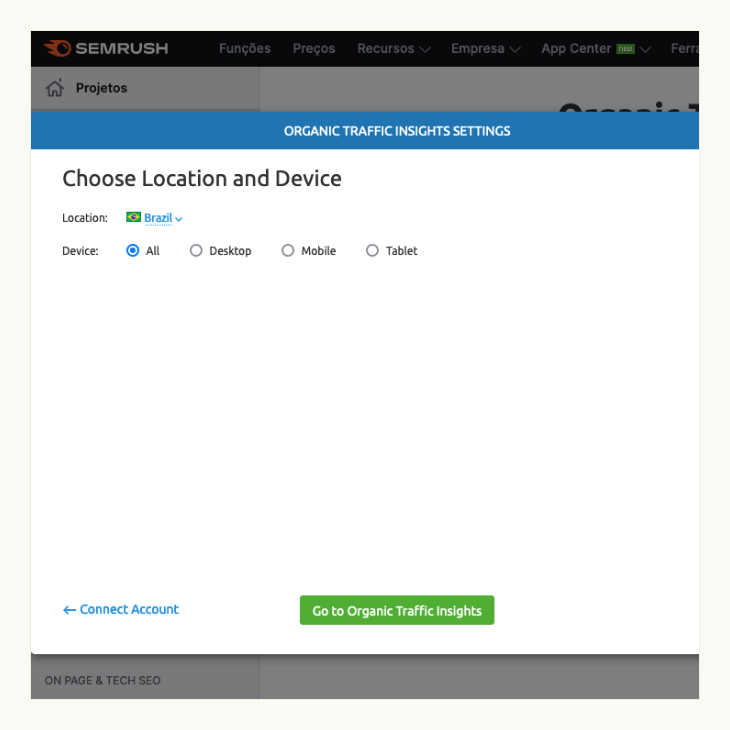Open the Brazil location dropdown
This screenshot has height=730, width=730.
163,218
